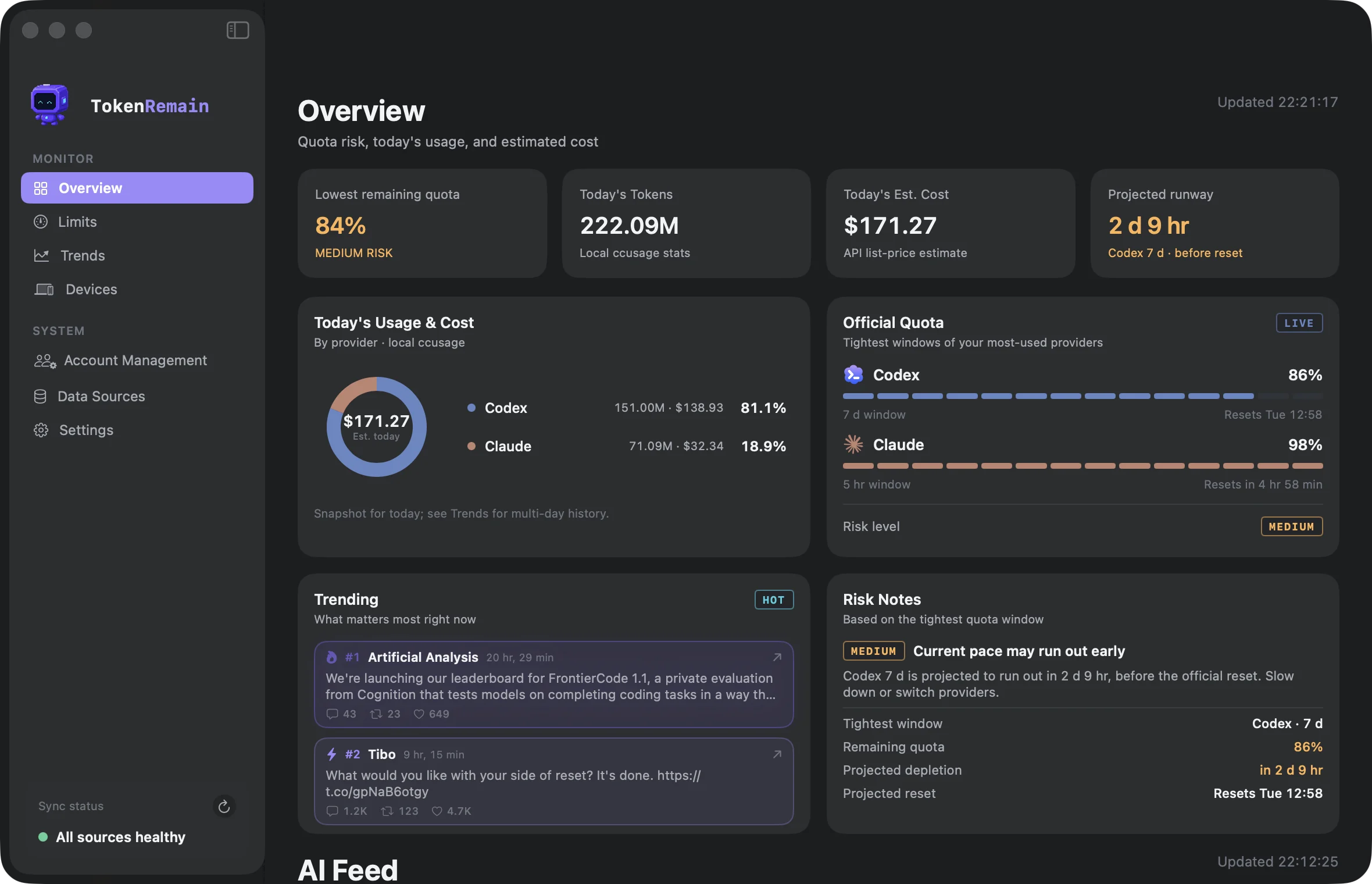Click 'Updated 22:21:17' timestamp
The height and width of the screenshot is (884, 1372).
(x=1278, y=102)
